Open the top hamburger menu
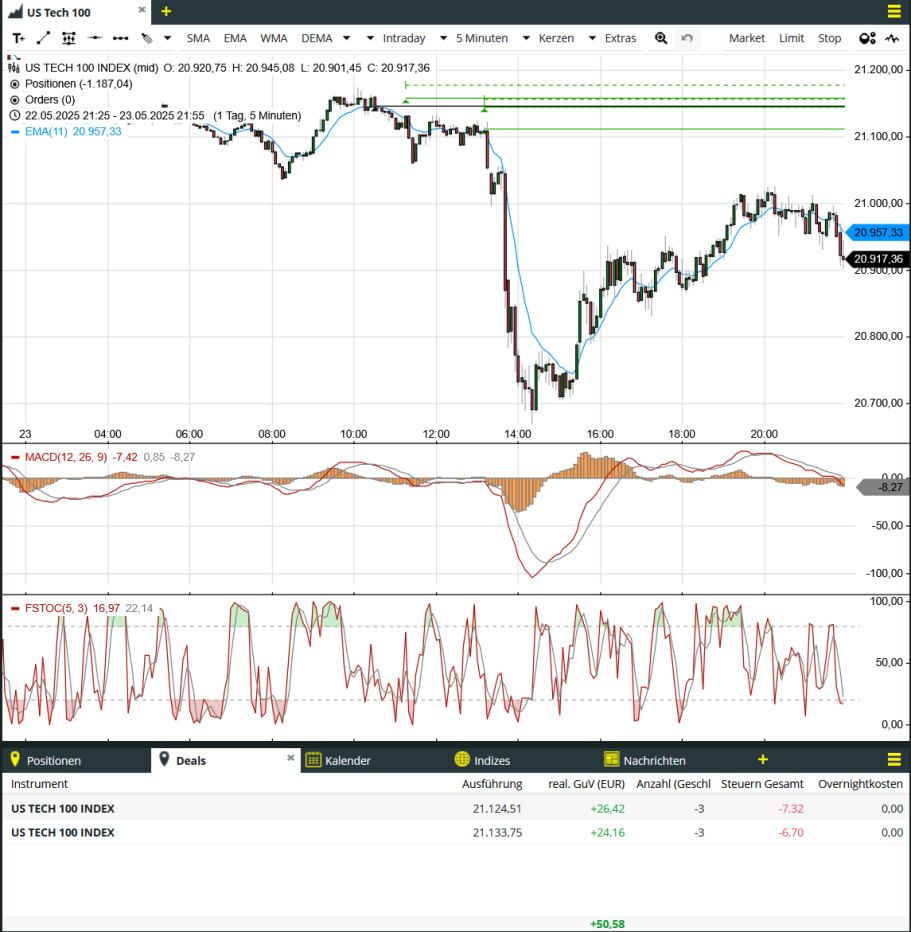Image resolution: width=911 pixels, height=932 pixels. tap(894, 11)
